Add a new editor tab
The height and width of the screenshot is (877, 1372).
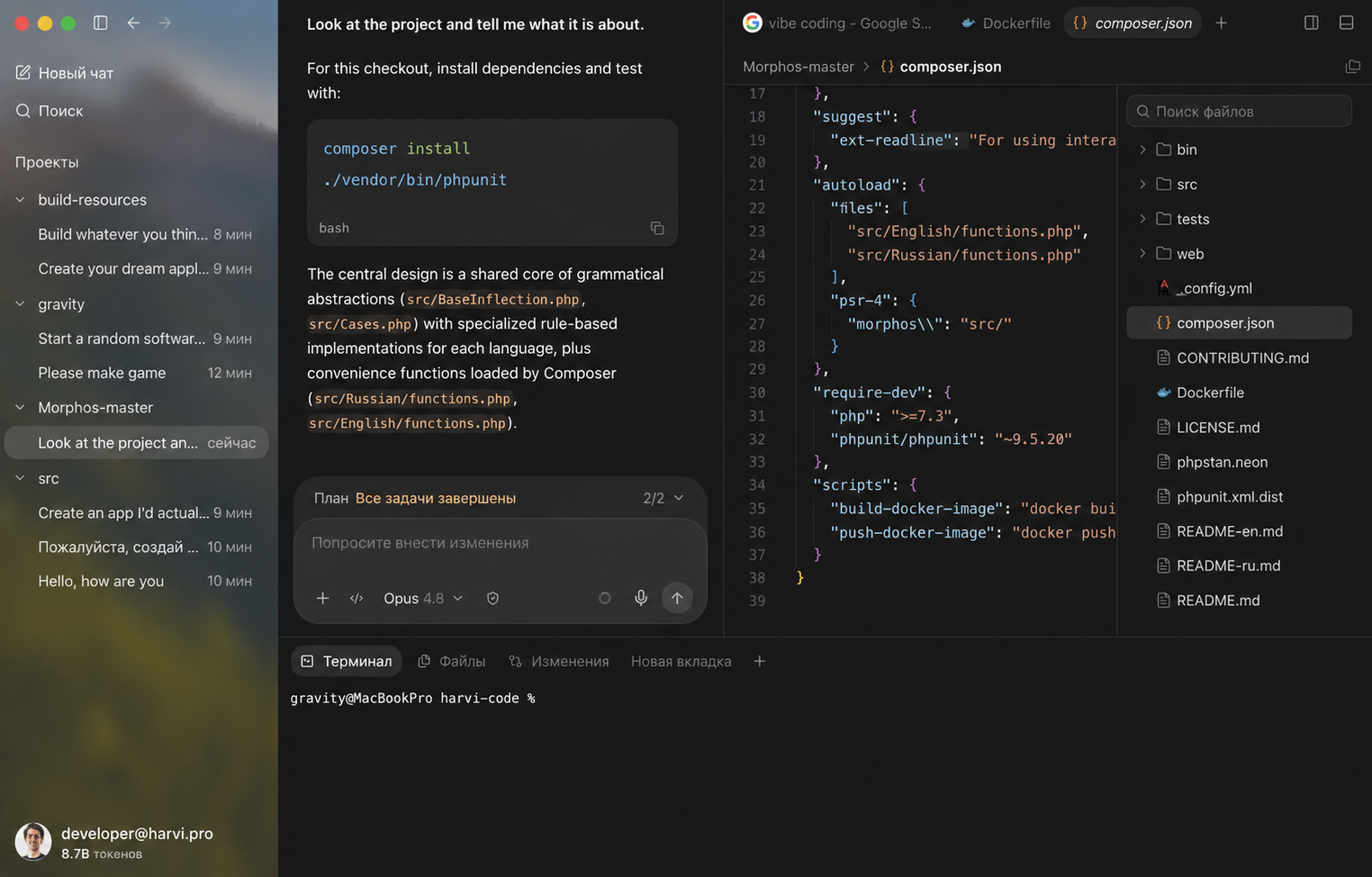pyautogui.click(x=1221, y=23)
